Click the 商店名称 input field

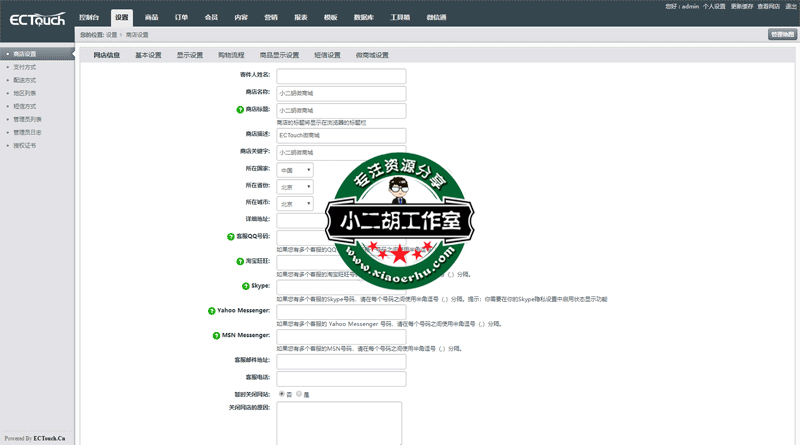(340, 92)
